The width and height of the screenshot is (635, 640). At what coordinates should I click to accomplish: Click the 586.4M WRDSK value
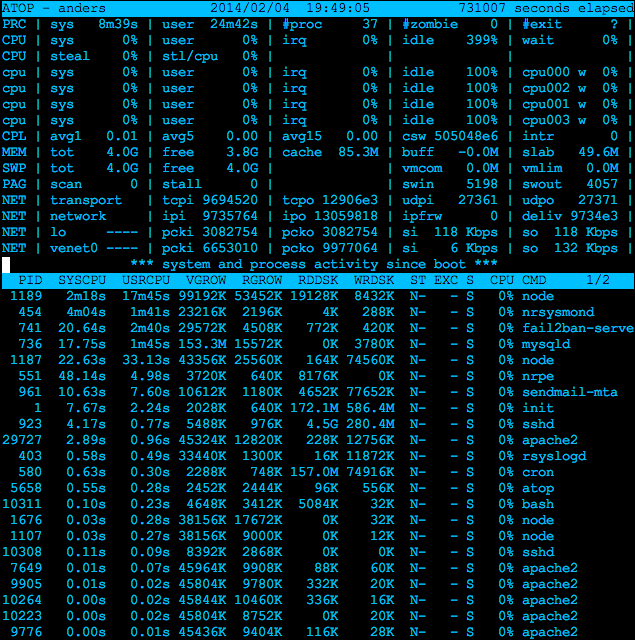point(371,408)
